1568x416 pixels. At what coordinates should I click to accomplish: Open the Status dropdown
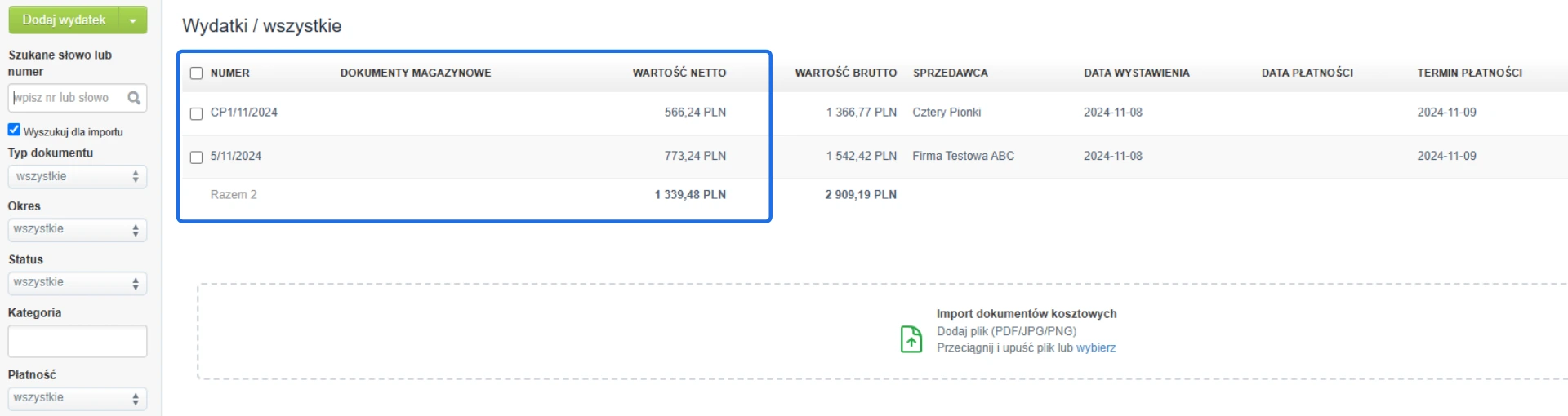coord(78,283)
